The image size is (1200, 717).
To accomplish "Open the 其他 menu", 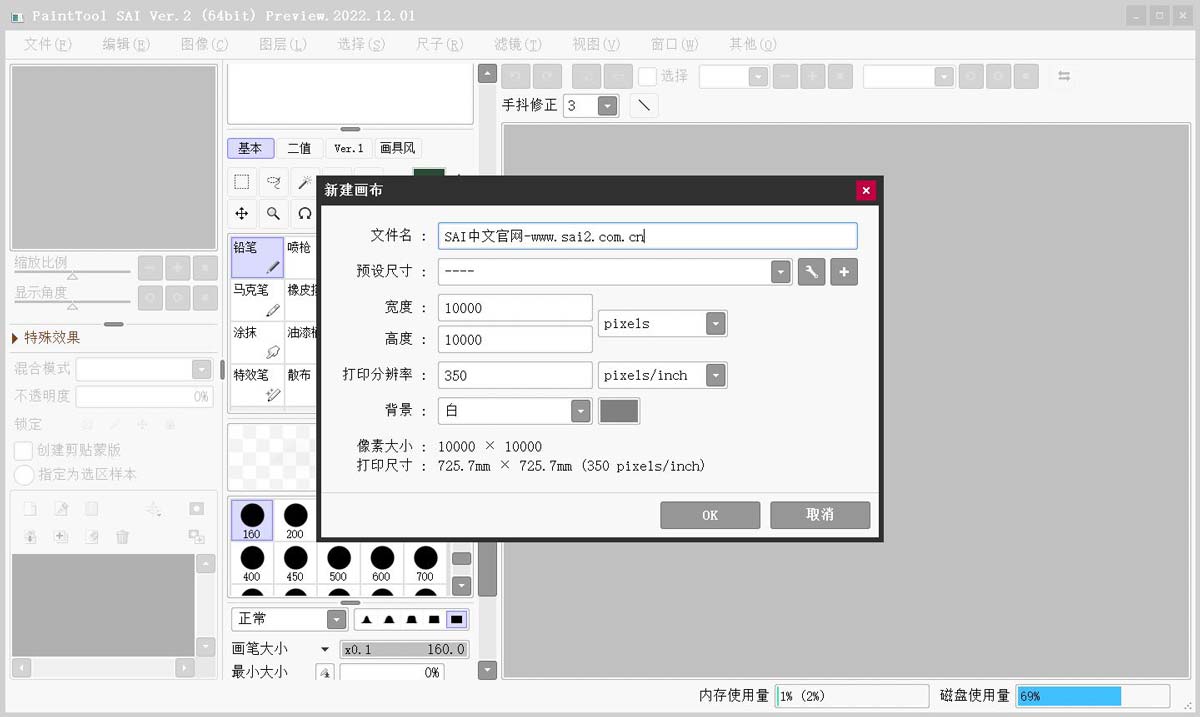I will pyautogui.click(x=752, y=44).
